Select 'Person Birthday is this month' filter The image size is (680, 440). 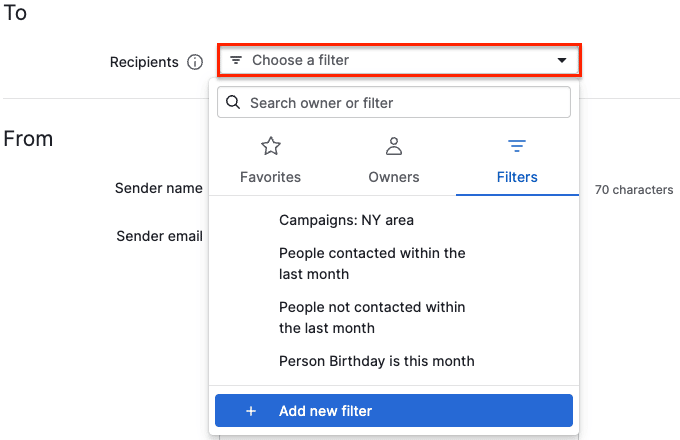tap(376, 361)
